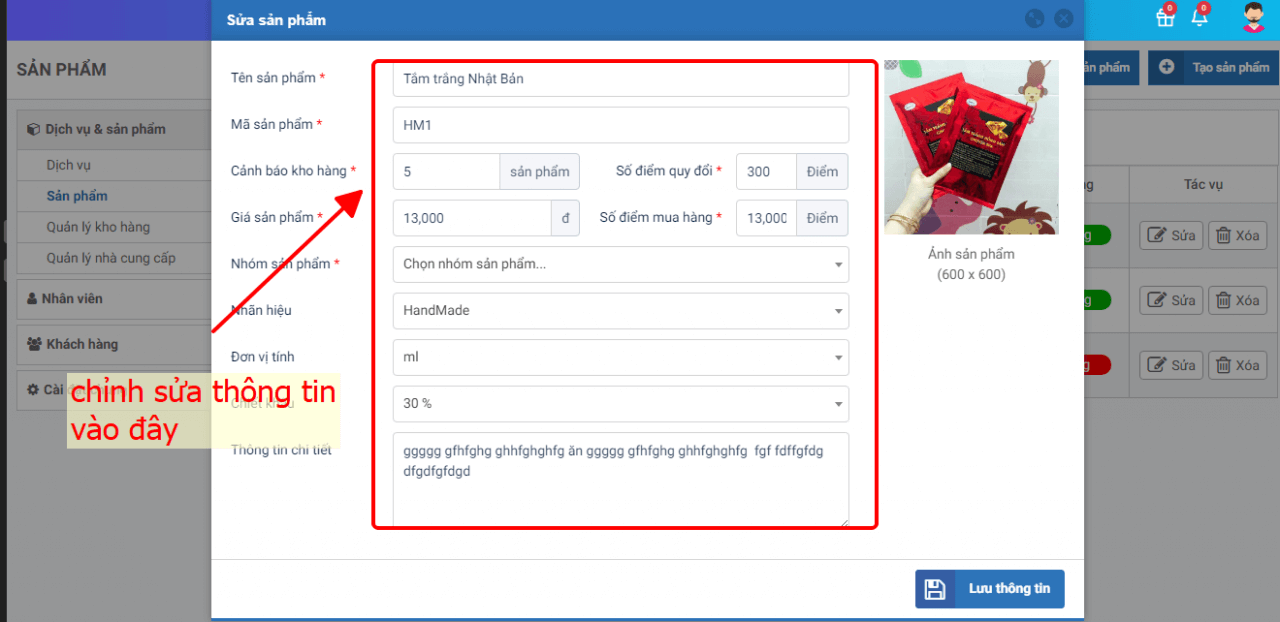This screenshot has width=1280, height=622.
Task: Open the bell notifications icon
Action: (x=1199, y=17)
